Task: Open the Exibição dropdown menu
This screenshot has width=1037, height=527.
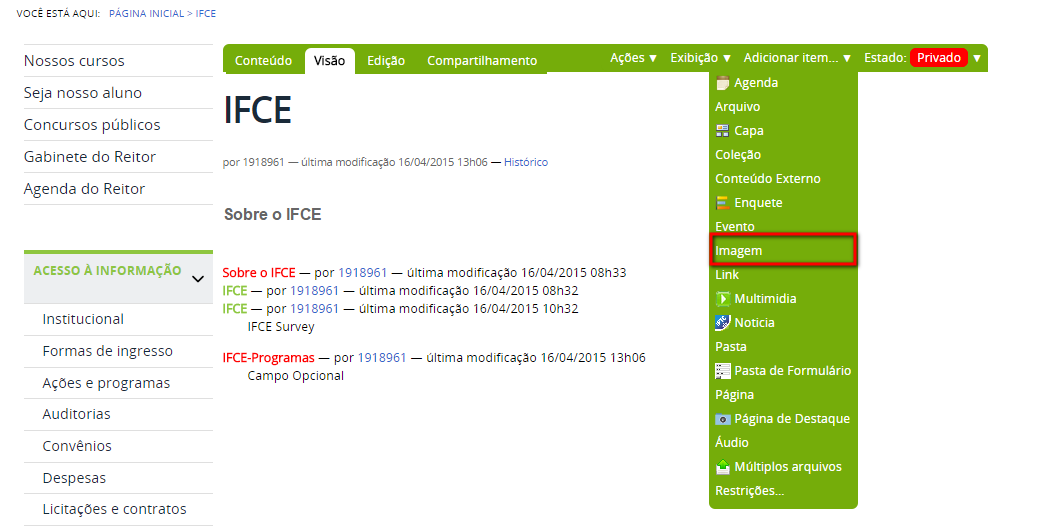Action: coord(700,58)
